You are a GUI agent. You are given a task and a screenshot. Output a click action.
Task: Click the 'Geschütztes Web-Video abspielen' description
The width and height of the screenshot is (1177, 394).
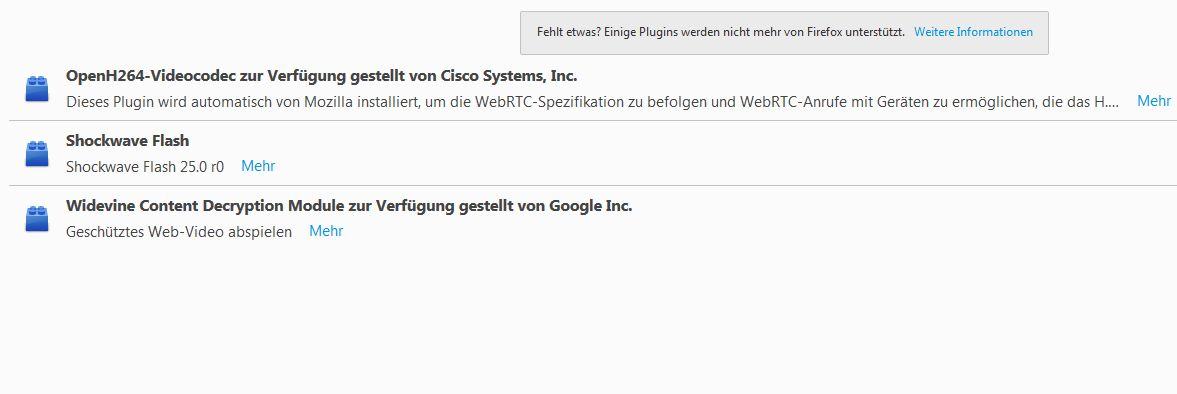[179, 232]
